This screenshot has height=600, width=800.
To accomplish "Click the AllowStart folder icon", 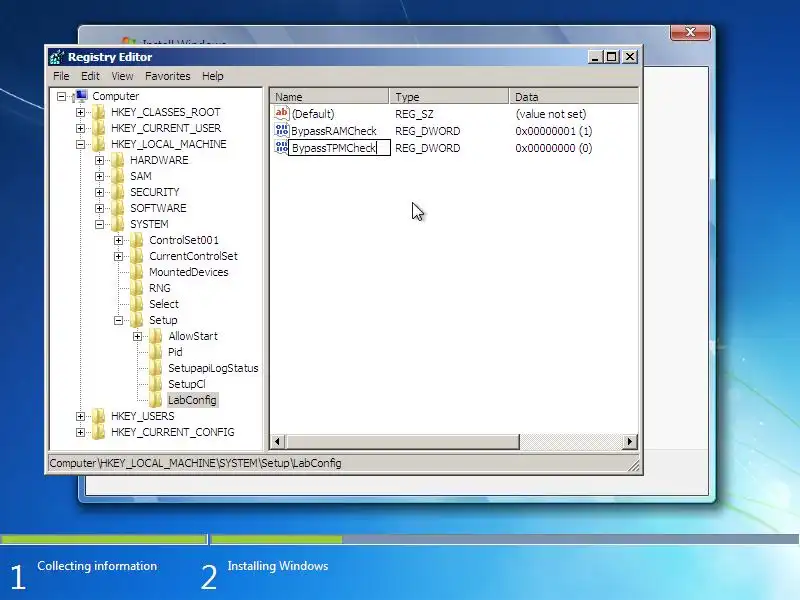I will pos(156,336).
